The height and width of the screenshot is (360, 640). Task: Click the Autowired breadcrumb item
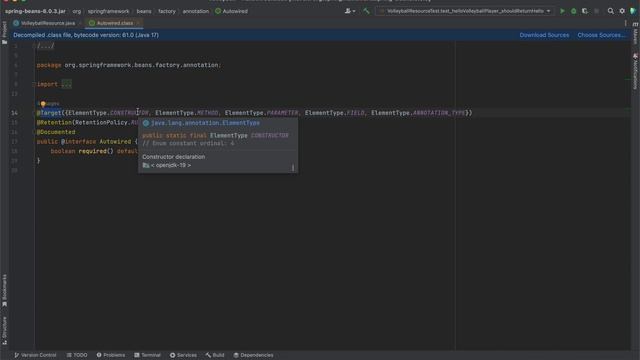[231, 11]
